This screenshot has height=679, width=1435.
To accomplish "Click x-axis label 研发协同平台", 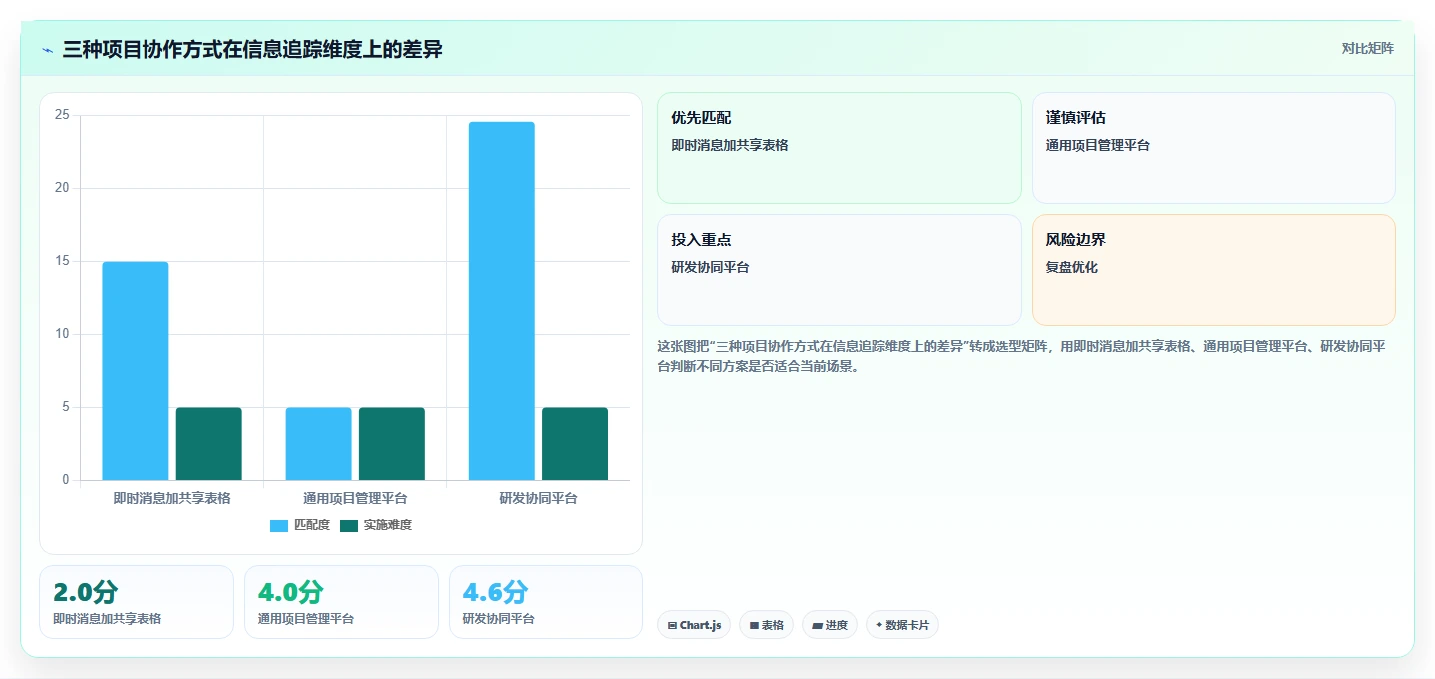I will point(538,498).
